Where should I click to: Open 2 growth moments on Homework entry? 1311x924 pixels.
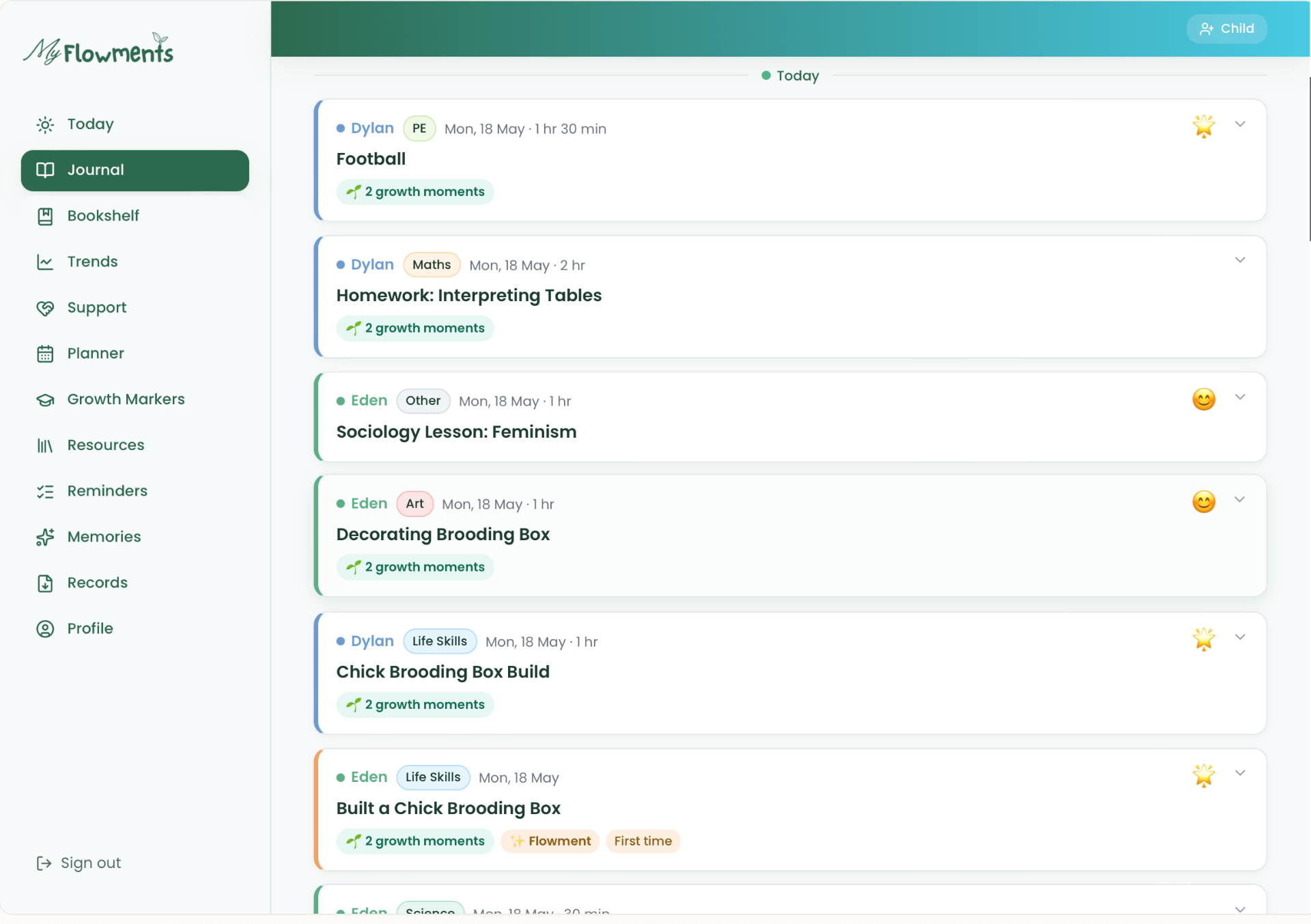pos(415,328)
